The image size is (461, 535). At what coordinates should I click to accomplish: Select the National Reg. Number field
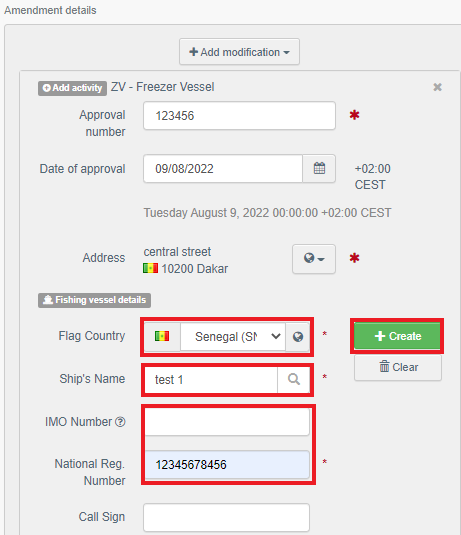227,465
